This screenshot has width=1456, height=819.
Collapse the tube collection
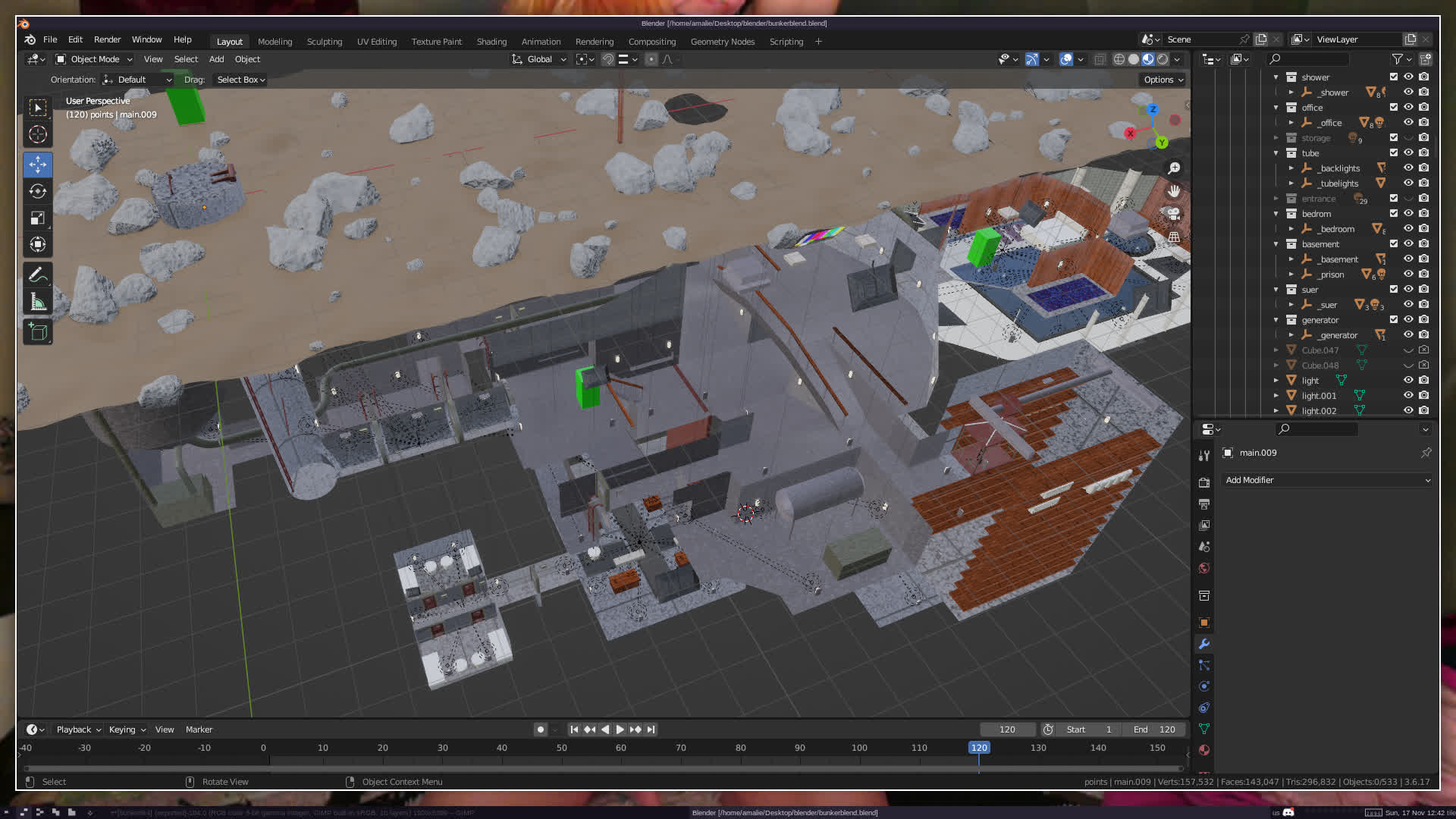point(1276,153)
